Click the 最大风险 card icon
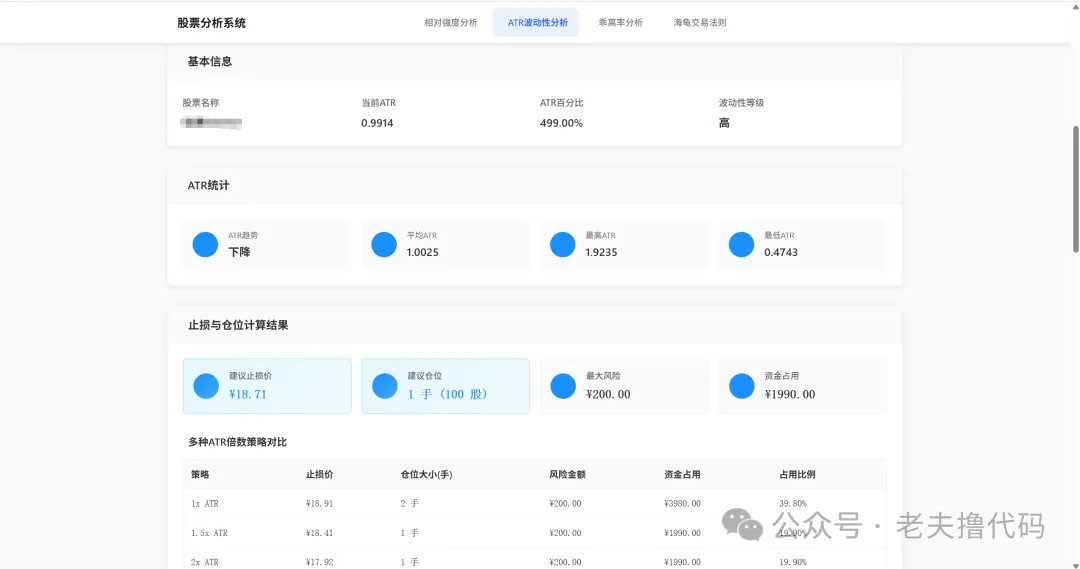 point(563,386)
